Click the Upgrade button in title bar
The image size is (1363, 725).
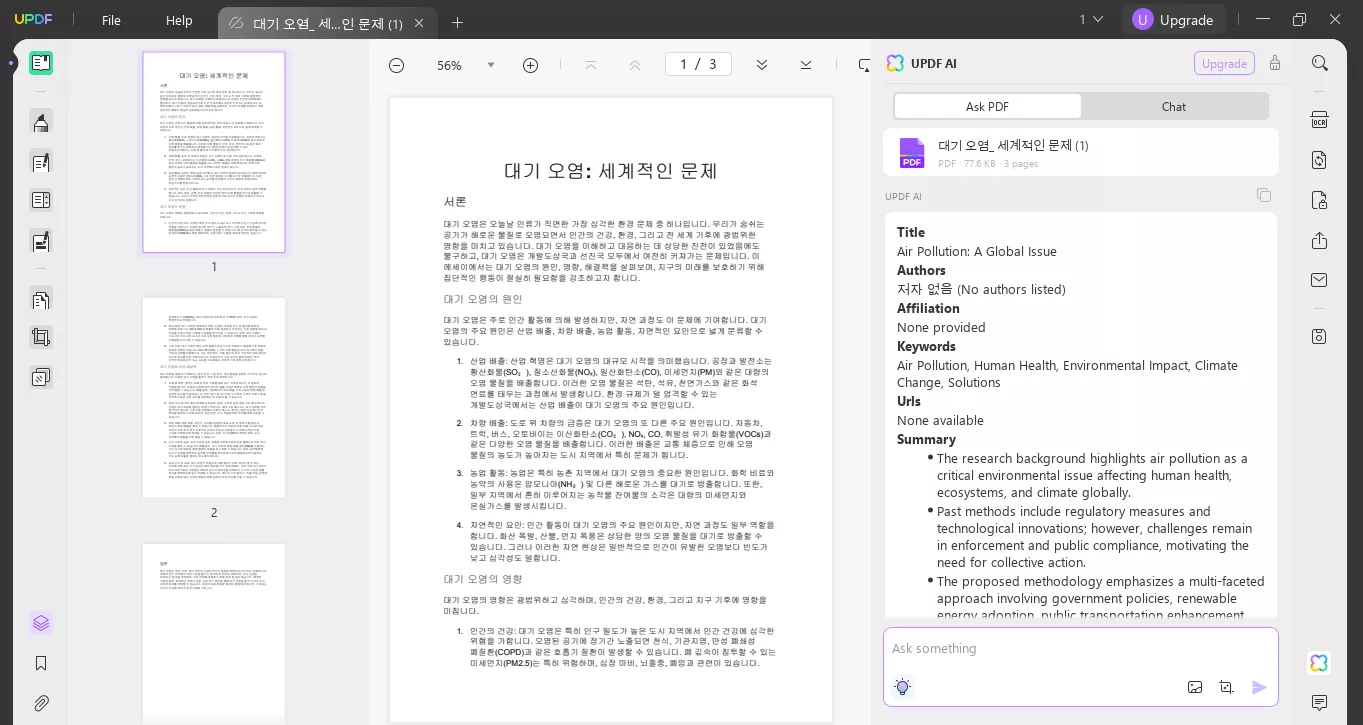point(1173,20)
